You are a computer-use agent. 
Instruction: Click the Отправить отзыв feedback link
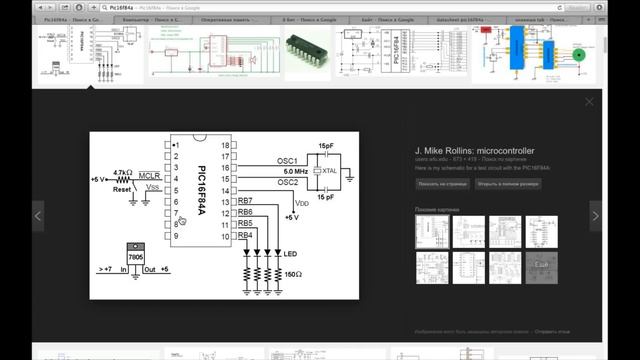[x=552, y=332]
